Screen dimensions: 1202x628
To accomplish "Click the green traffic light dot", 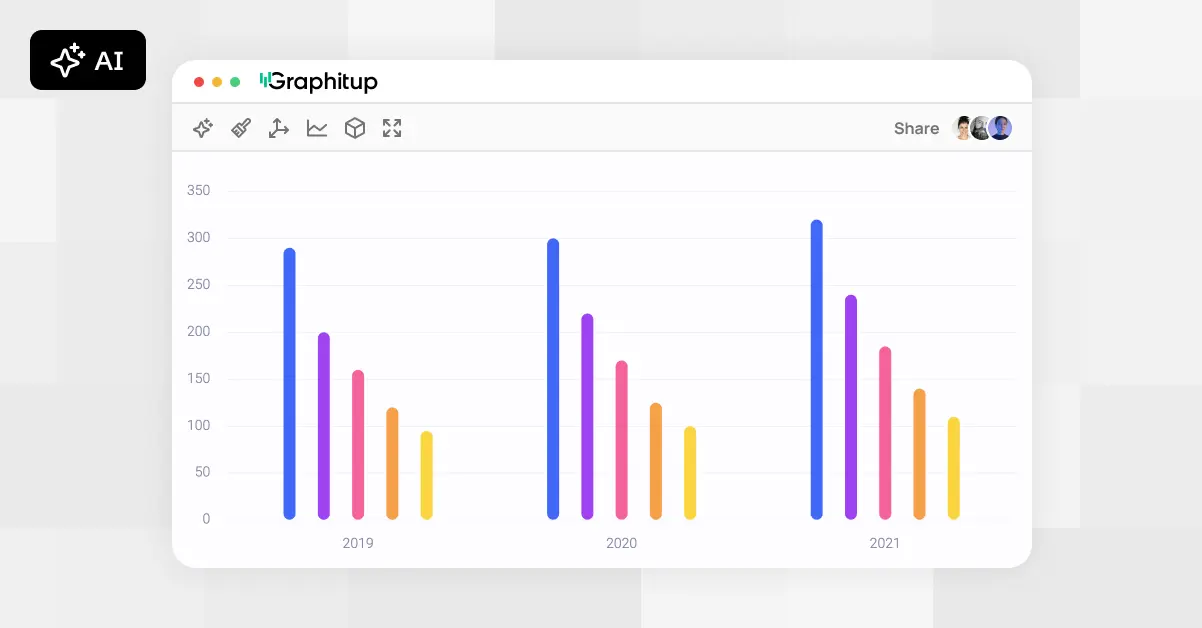I will point(234,82).
